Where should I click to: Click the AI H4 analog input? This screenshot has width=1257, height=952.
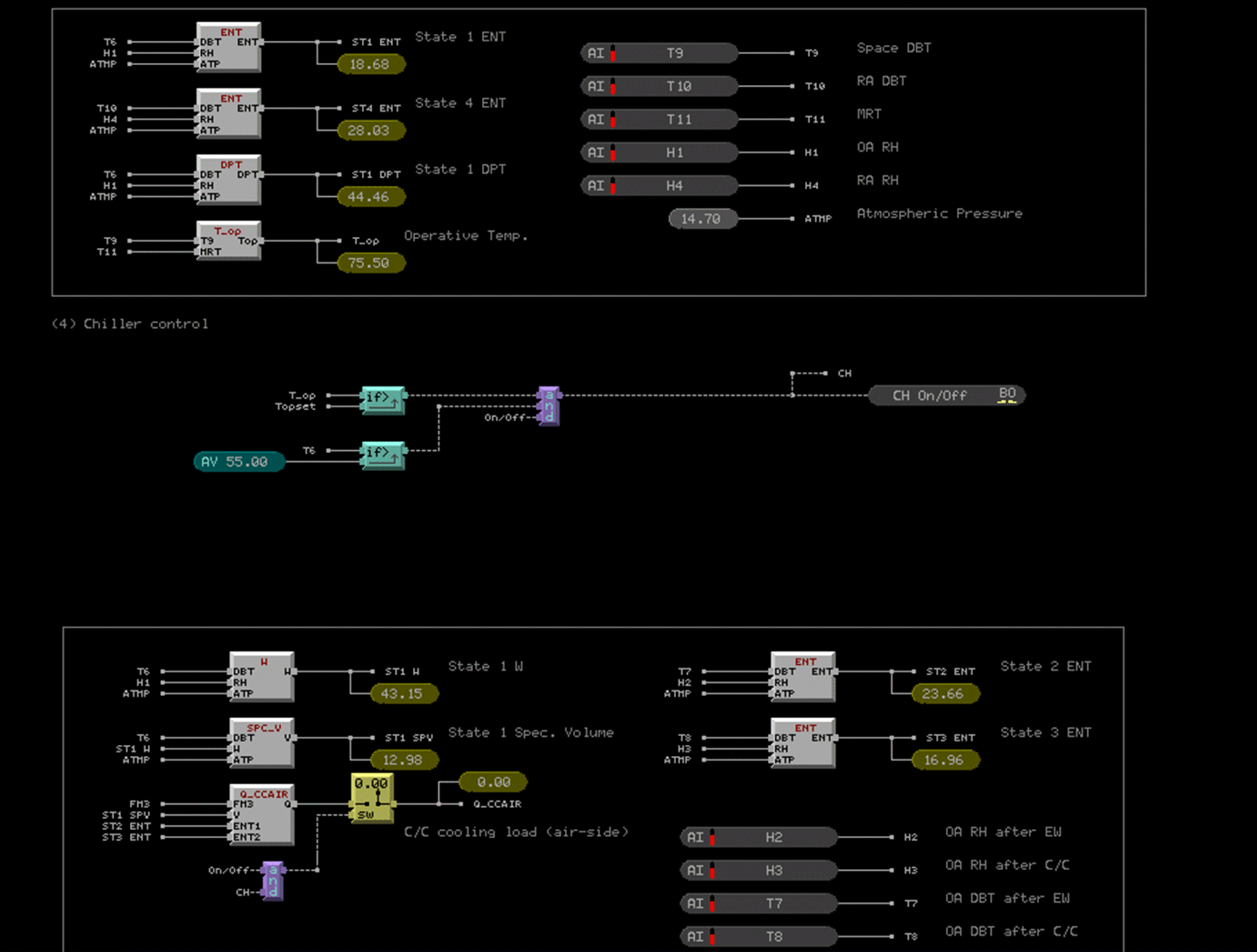tap(659, 186)
